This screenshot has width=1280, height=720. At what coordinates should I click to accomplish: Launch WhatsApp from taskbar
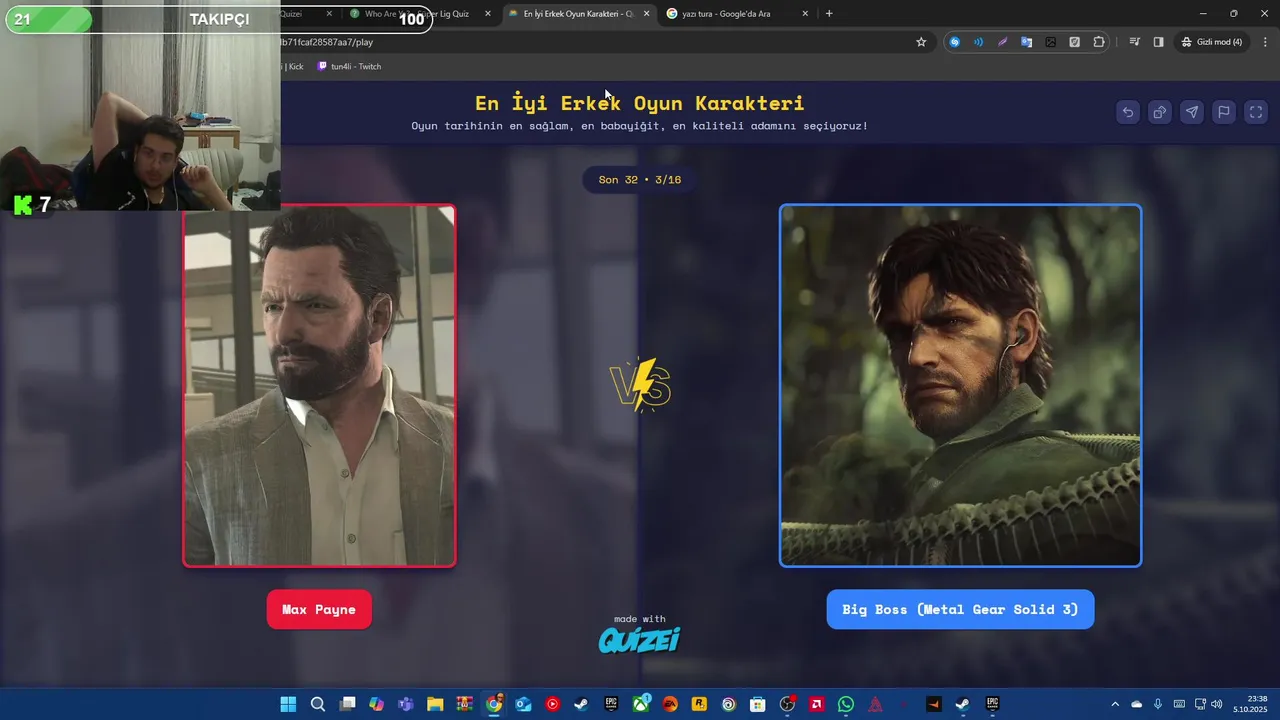coord(846,704)
